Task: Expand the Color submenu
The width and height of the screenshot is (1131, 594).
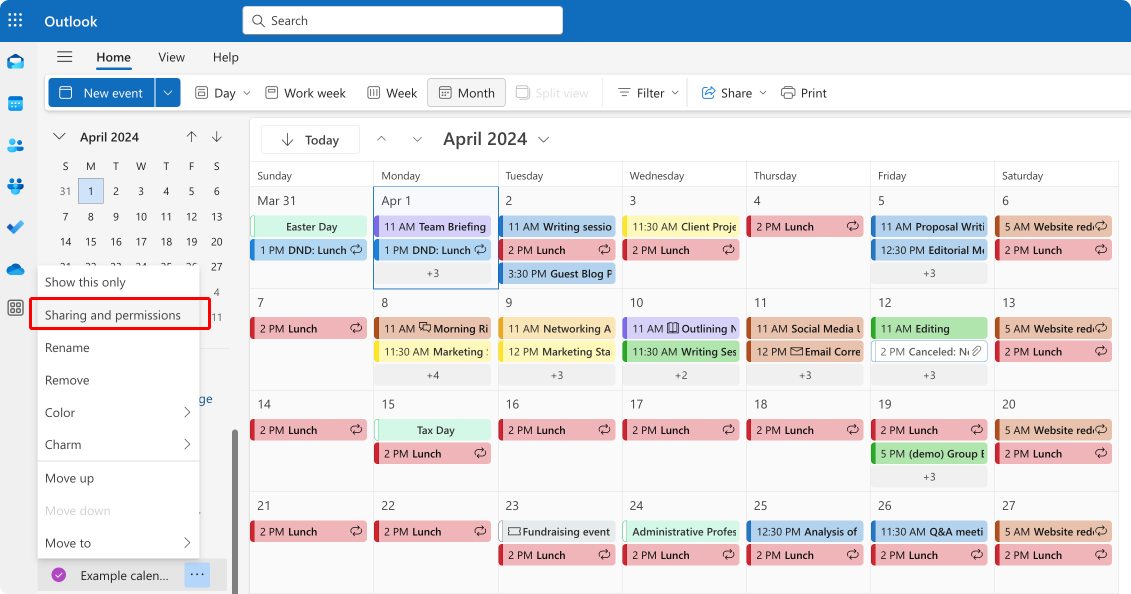Action: 59,412
